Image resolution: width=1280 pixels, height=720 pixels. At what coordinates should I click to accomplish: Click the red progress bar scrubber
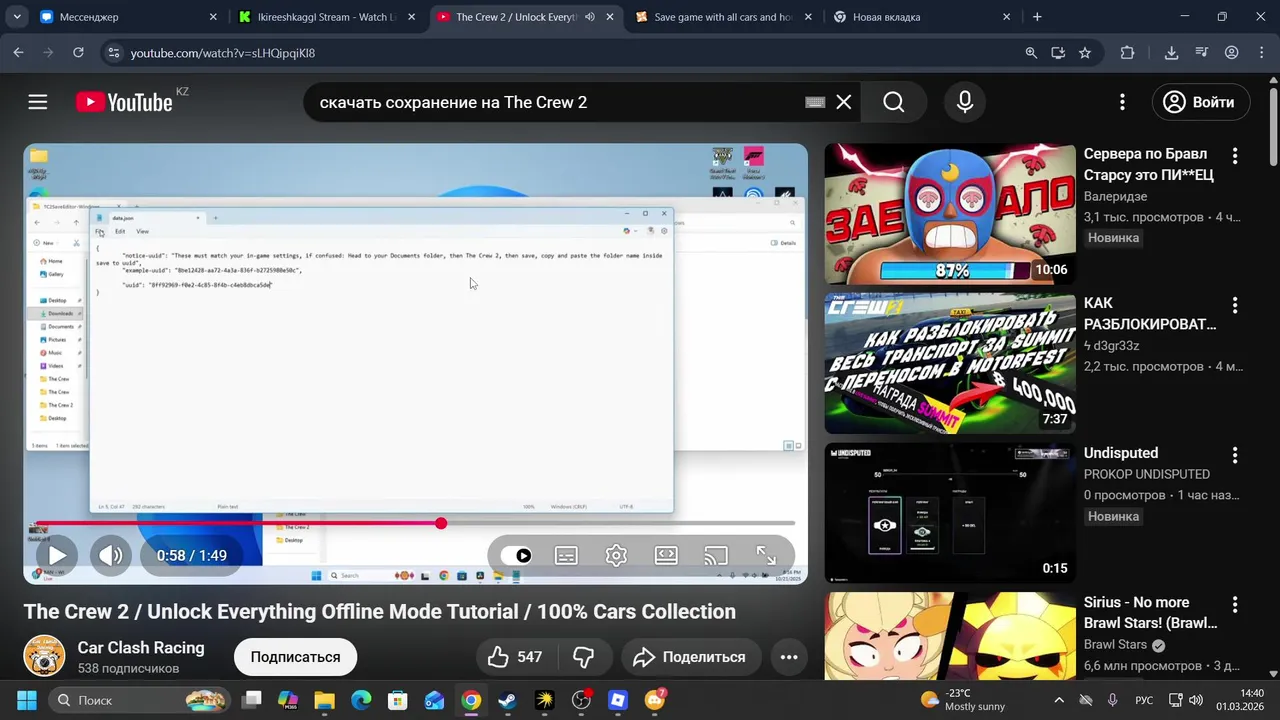(x=441, y=523)
